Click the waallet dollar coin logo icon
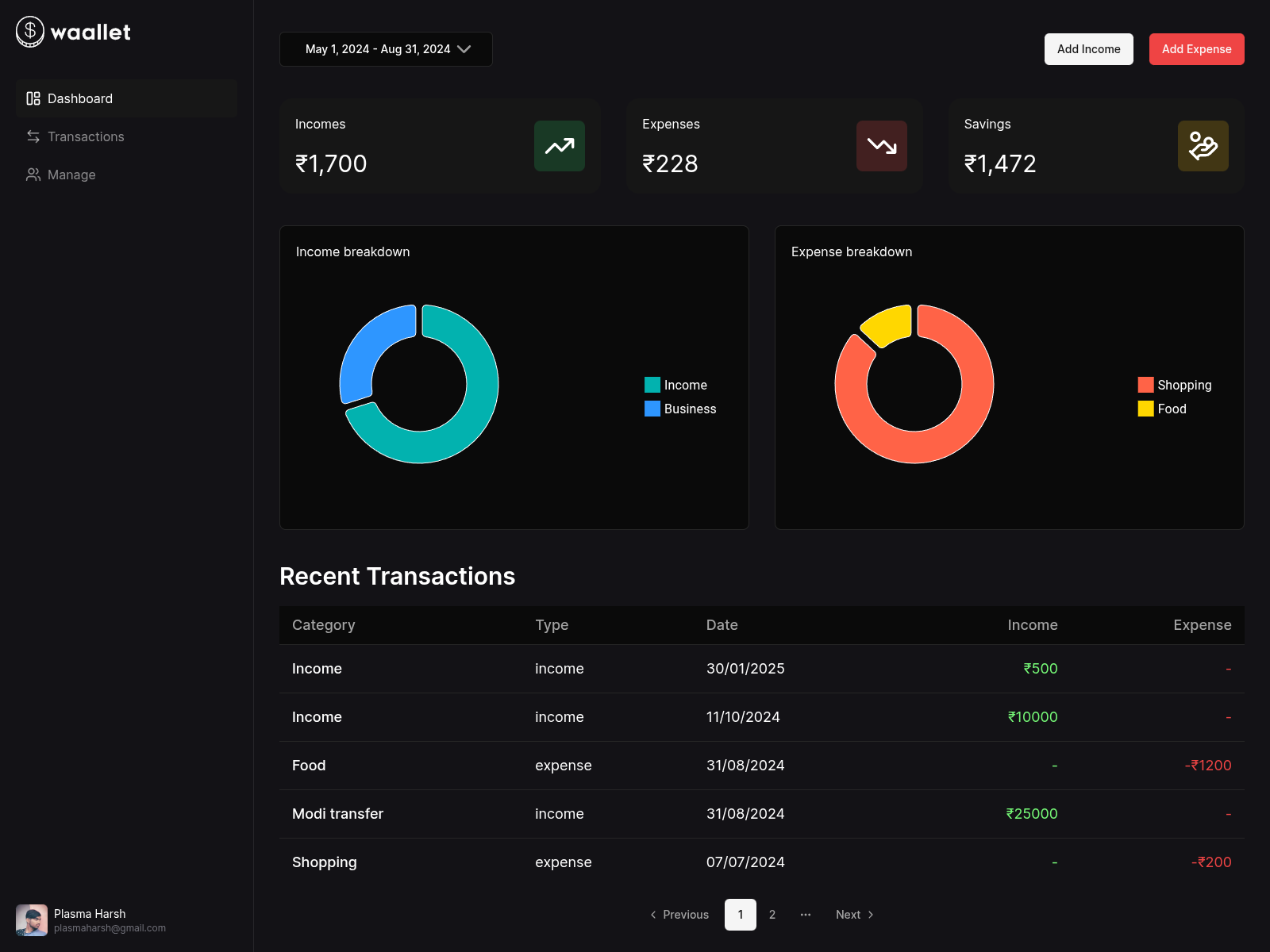The image size is (1270, 952). (x=30, y=32)
